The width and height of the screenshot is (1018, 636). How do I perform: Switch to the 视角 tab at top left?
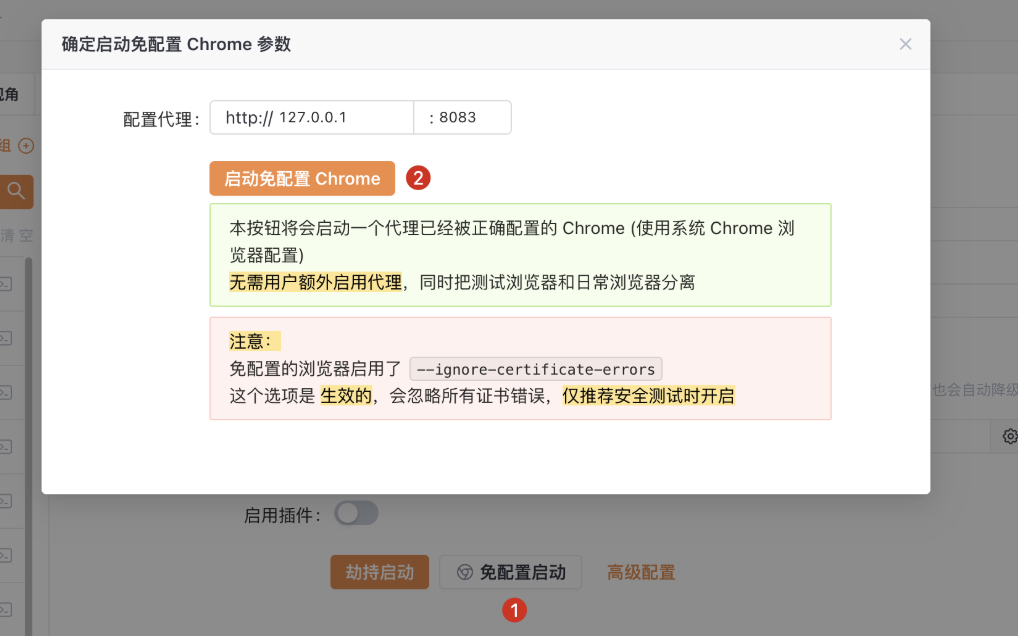8,95
